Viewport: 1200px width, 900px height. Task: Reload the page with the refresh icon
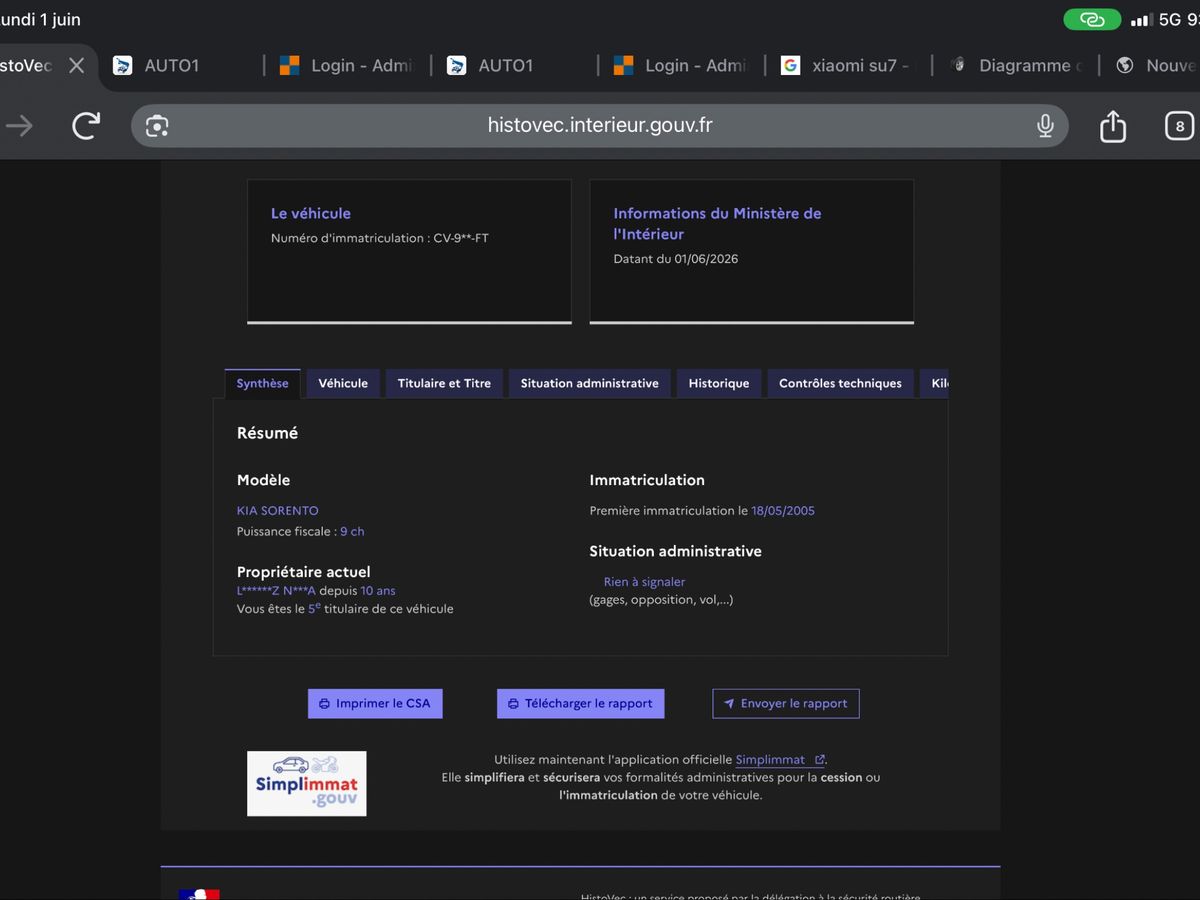tap(86, 126)
